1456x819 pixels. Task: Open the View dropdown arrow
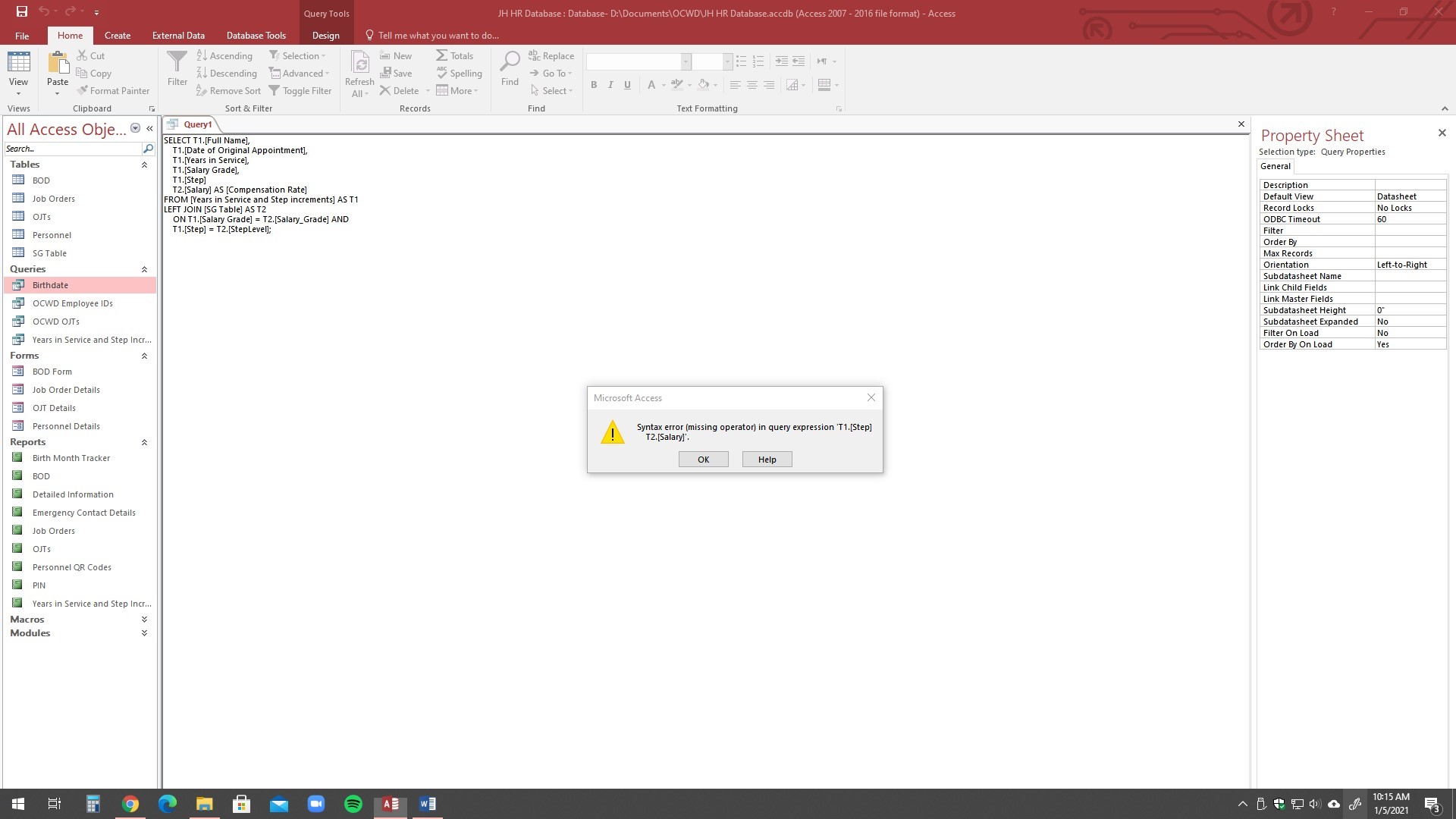[18, 94]
